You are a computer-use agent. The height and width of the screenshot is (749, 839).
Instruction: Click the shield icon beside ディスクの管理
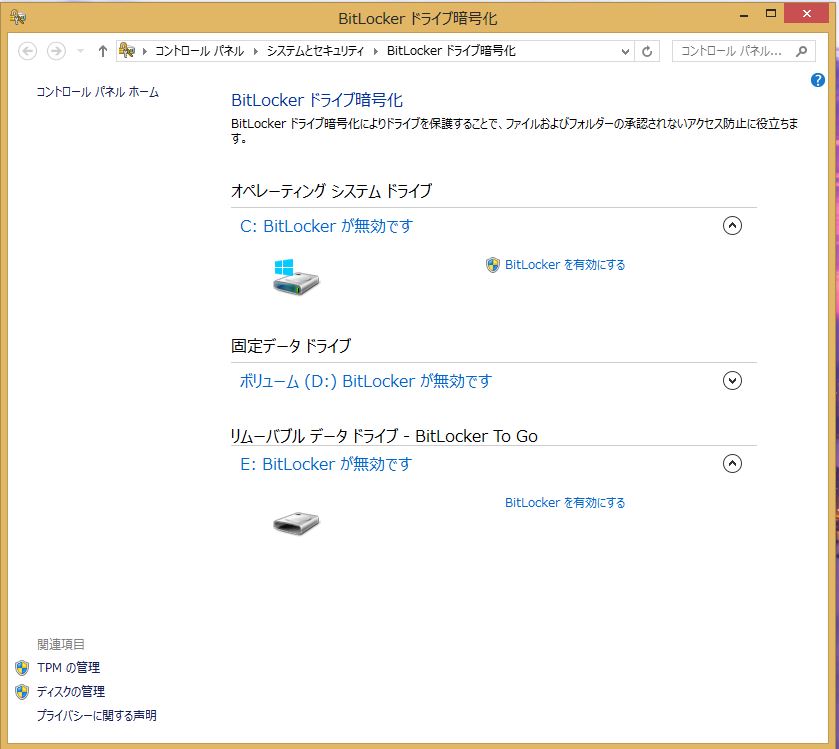22,692
